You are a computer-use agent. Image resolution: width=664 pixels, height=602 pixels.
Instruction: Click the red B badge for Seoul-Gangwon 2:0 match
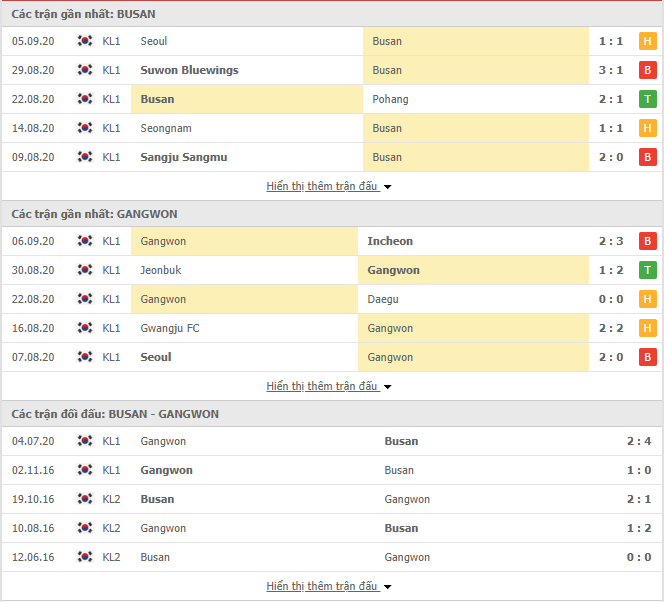point(647,357)
